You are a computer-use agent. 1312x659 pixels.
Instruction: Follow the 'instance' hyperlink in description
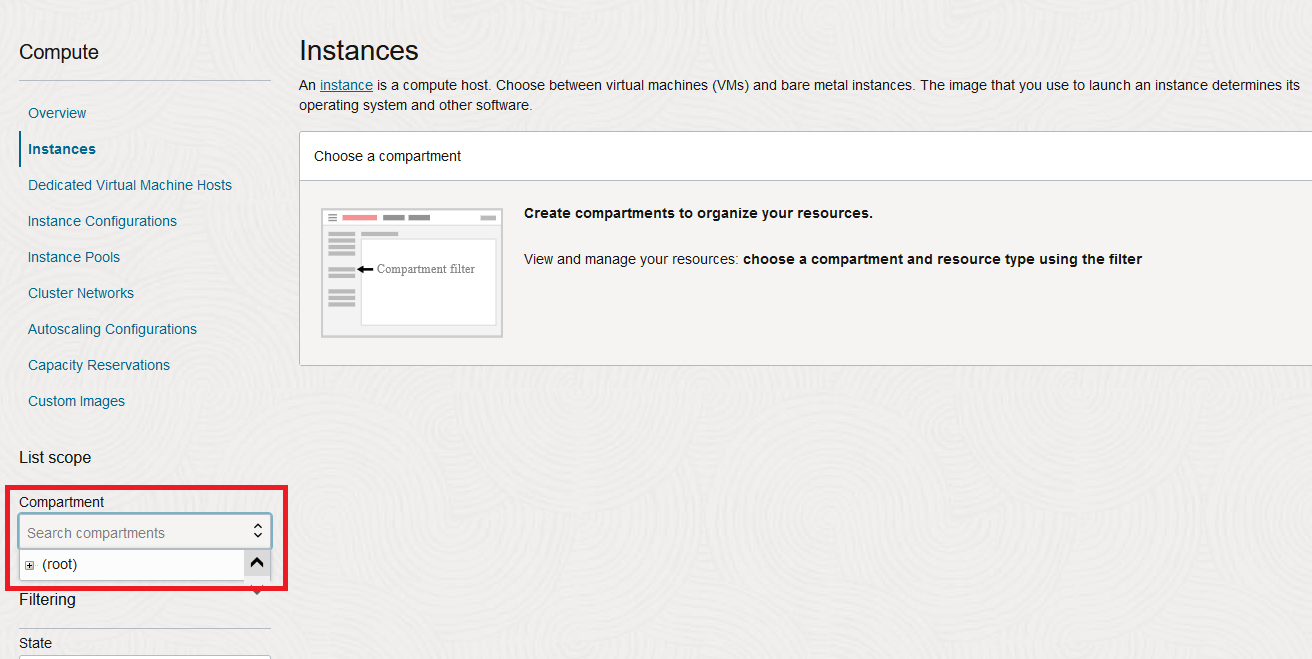pyautogui.click(x=346, y=86)
